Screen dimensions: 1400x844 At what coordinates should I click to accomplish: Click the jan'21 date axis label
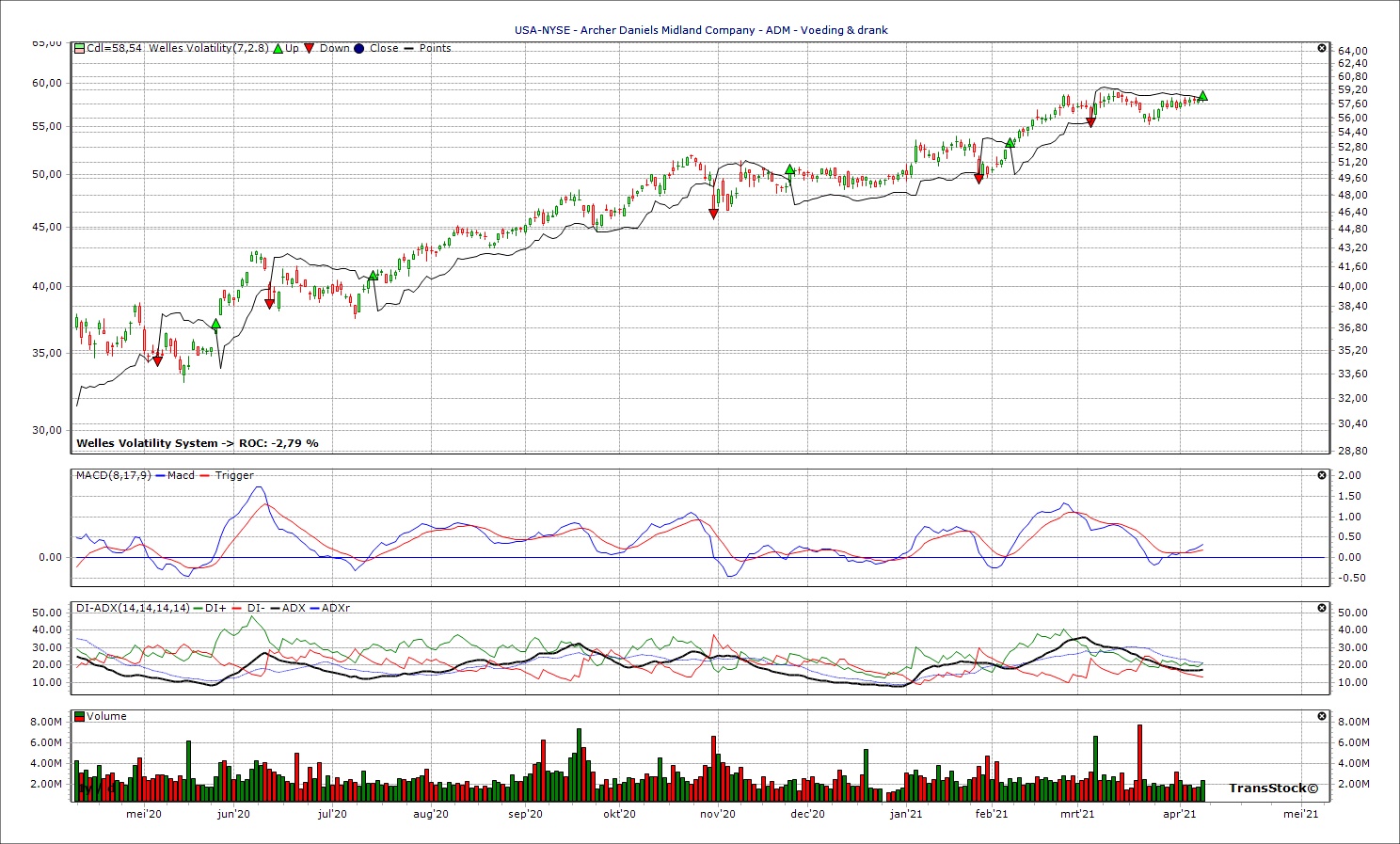(906, 814)
